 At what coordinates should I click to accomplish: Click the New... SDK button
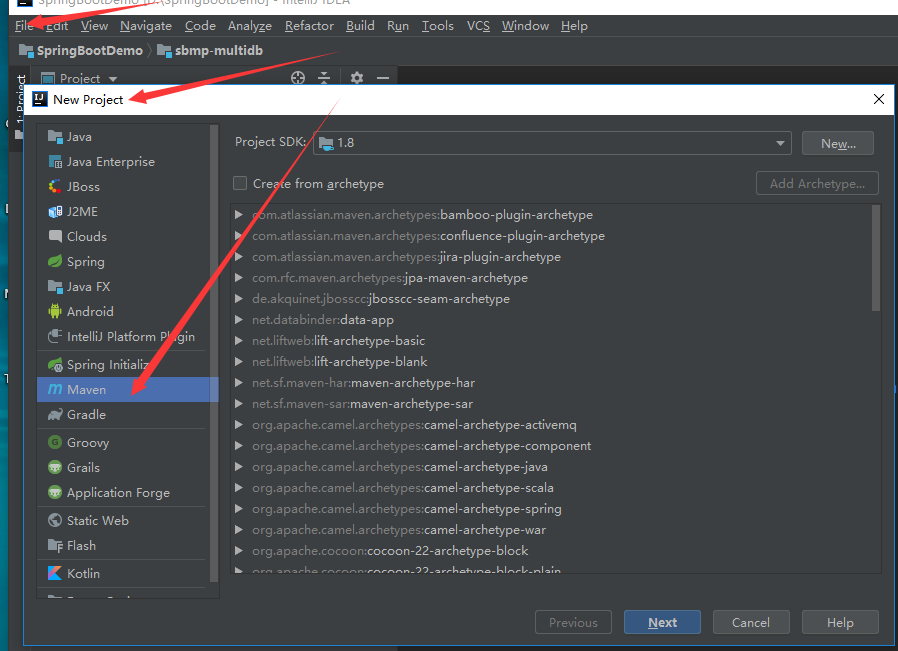(x=838, y=143)
